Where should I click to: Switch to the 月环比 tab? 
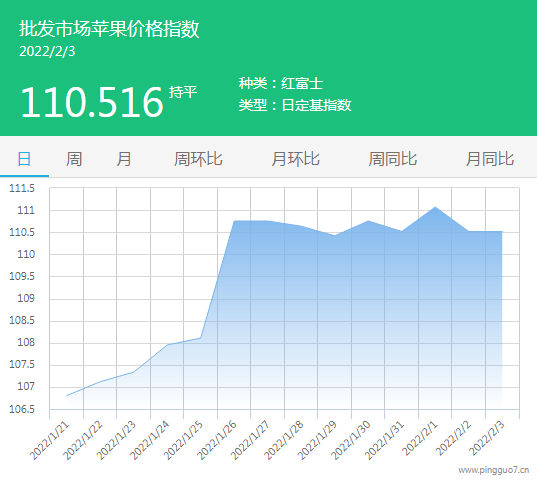coord(295,159)
